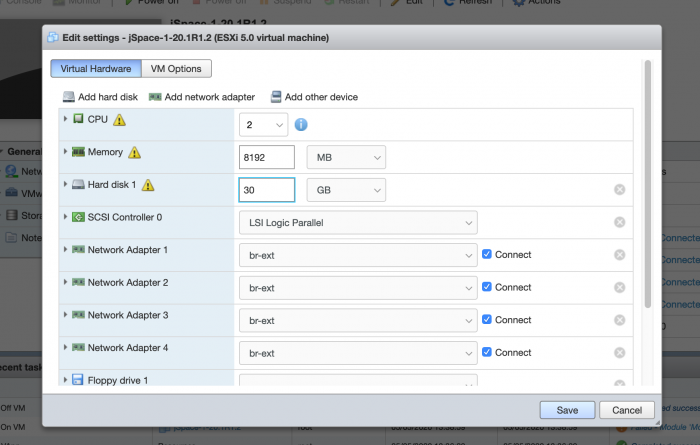
Task: Cancel the Edit settings dialog
Action: point(627,410)
